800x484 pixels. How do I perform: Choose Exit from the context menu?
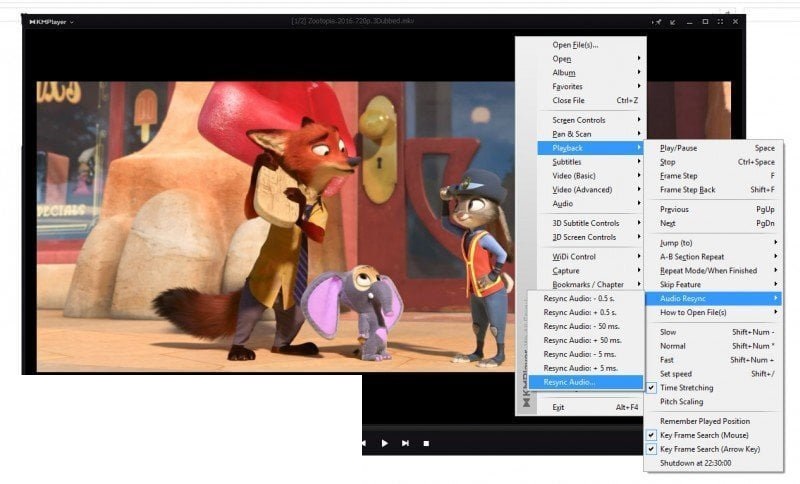(591, 407)
